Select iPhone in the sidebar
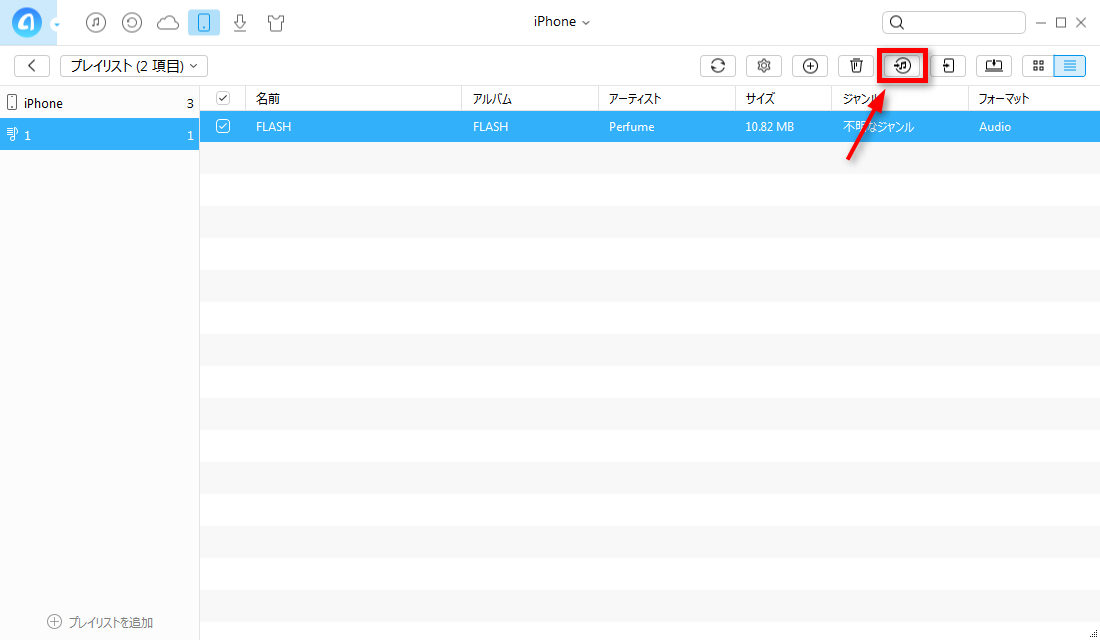 tap(100, 103)
